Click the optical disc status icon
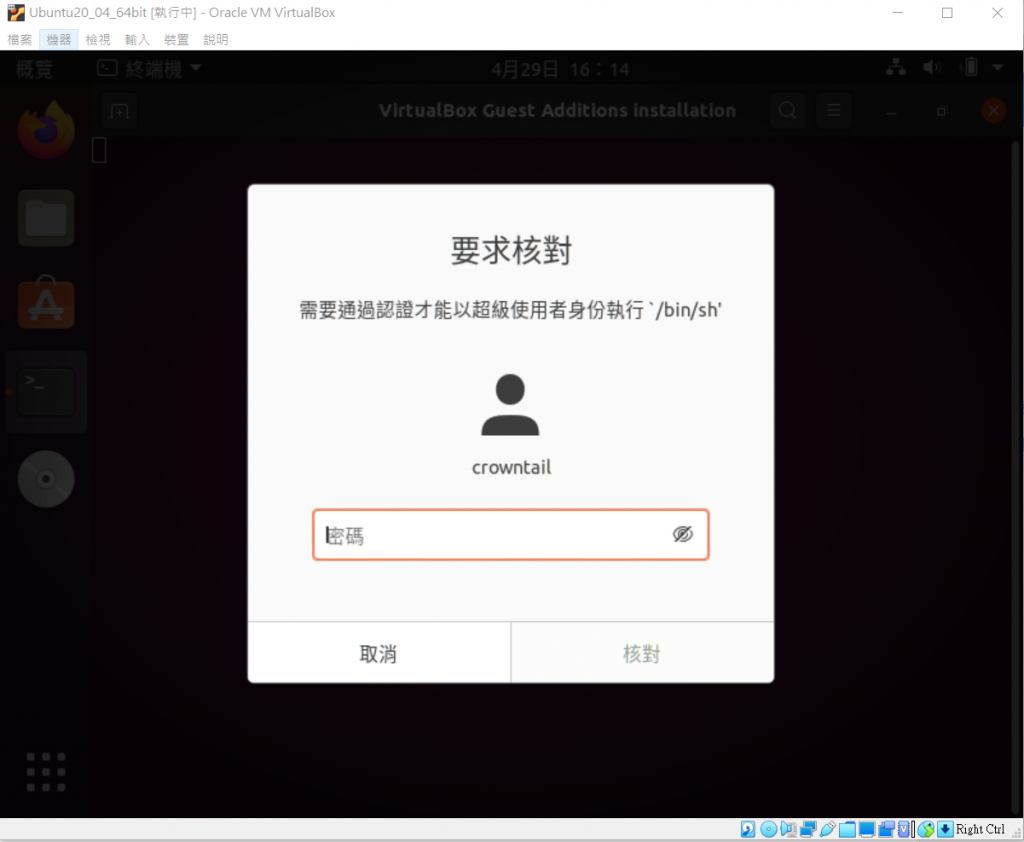The height and width of the screenshot is (842, 1024). (769, 830)
